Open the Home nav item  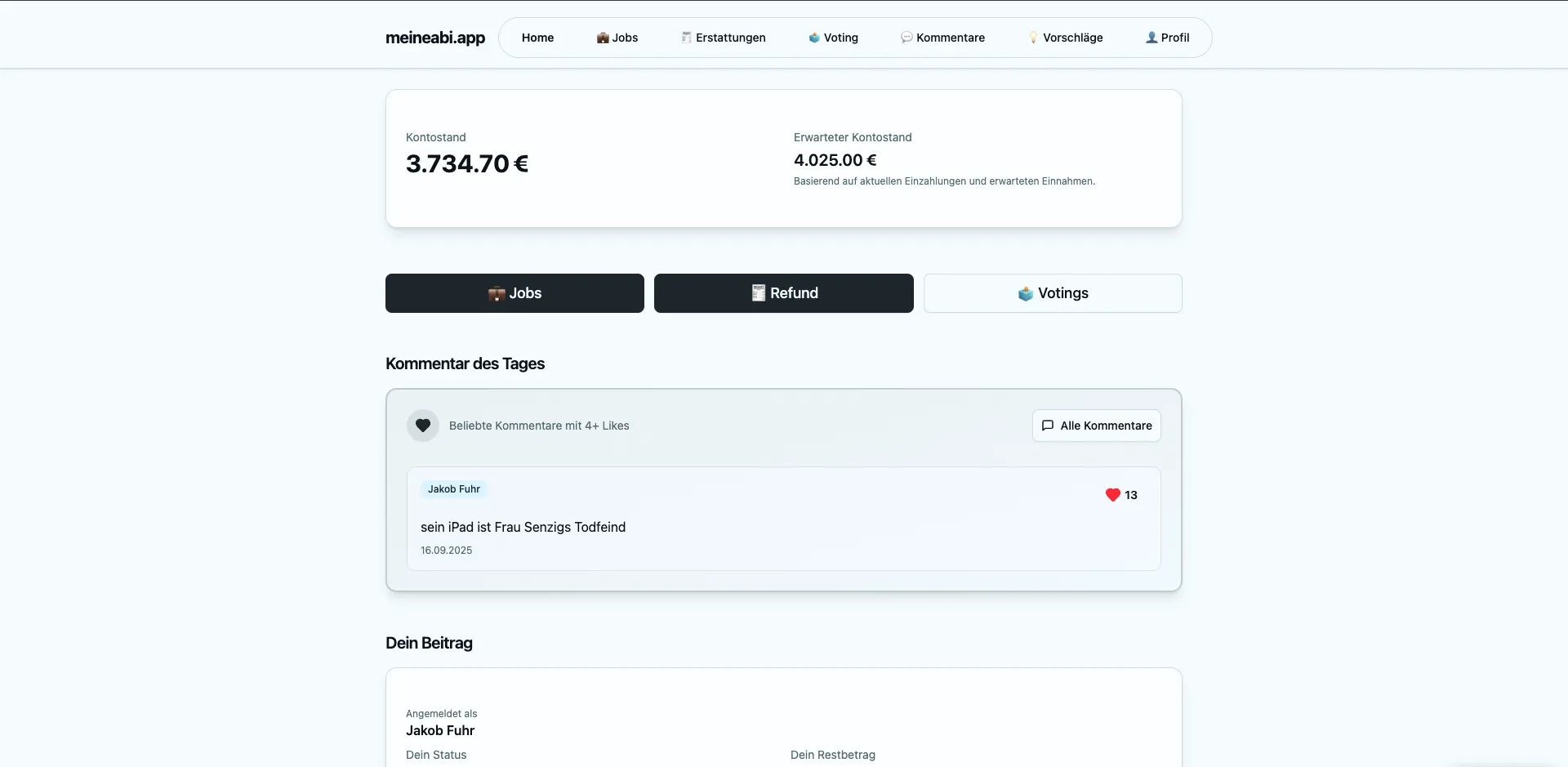[537, 38]
